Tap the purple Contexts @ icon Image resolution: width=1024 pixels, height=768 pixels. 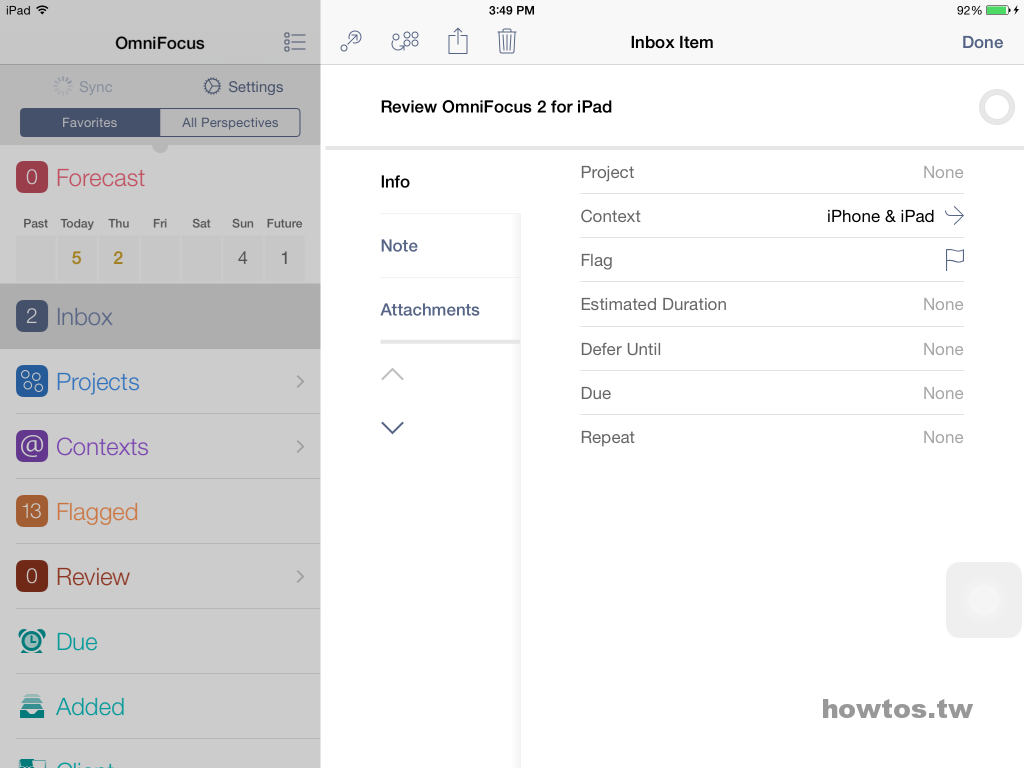point(32,446)
